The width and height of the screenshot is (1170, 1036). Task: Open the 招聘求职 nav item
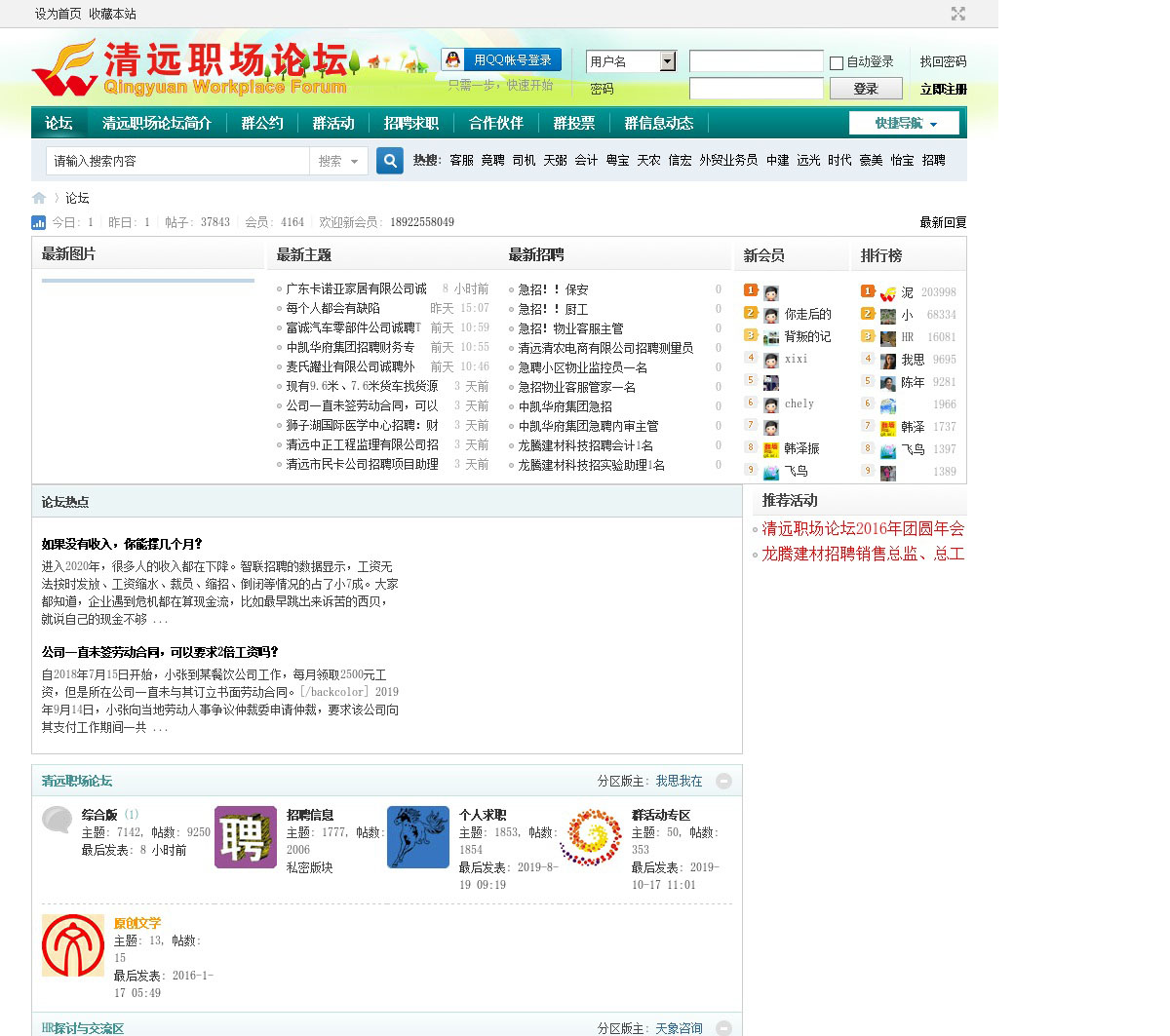(411, 123)
